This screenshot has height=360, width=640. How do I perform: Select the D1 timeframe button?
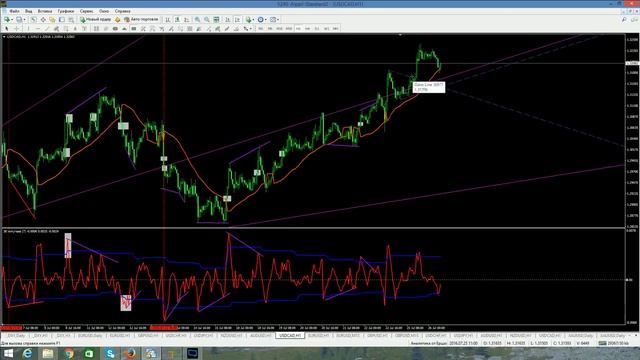click(317, 29)
